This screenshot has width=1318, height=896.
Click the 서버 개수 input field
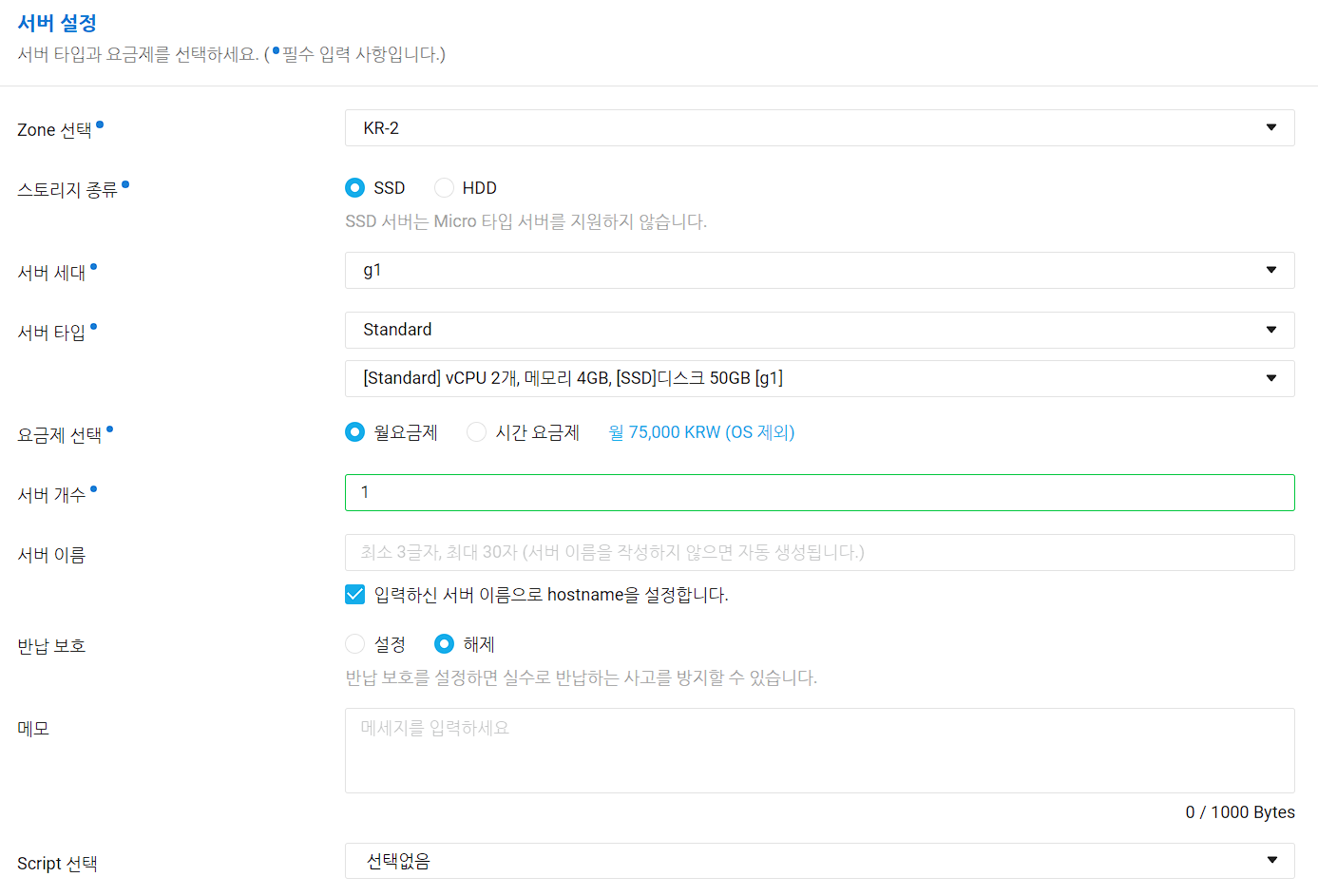(819, 492)
